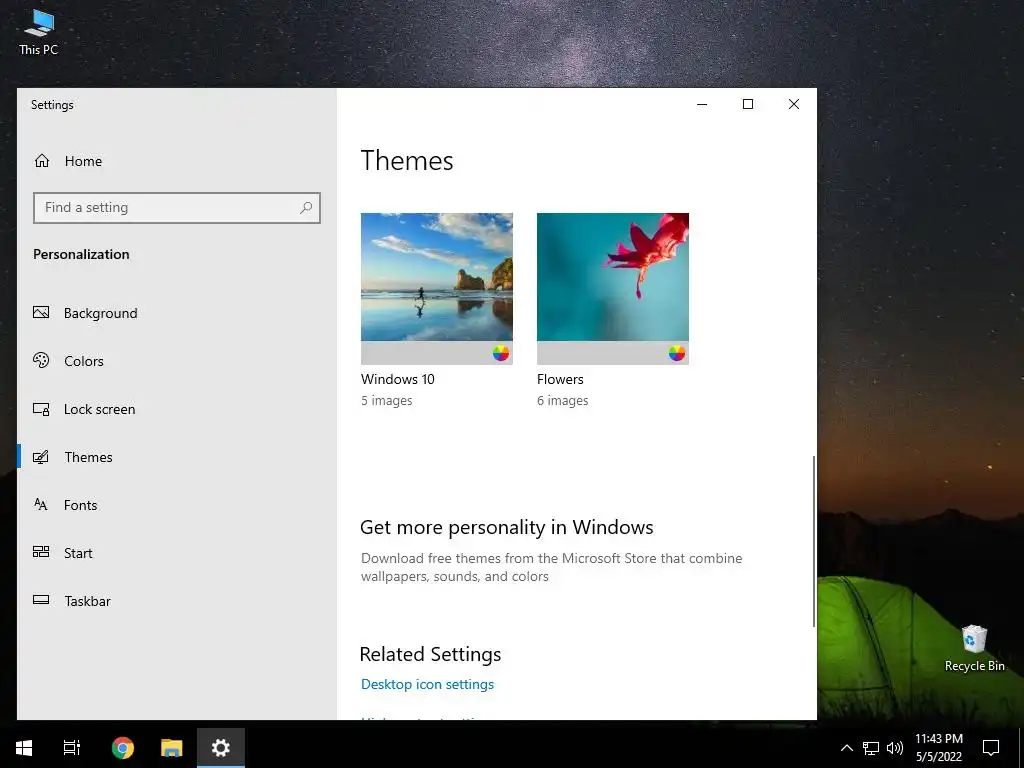This screenshot has width=1024, height=768.
Task: Click the "Windows 10" theme name
Action: click(x=397, y=379)
